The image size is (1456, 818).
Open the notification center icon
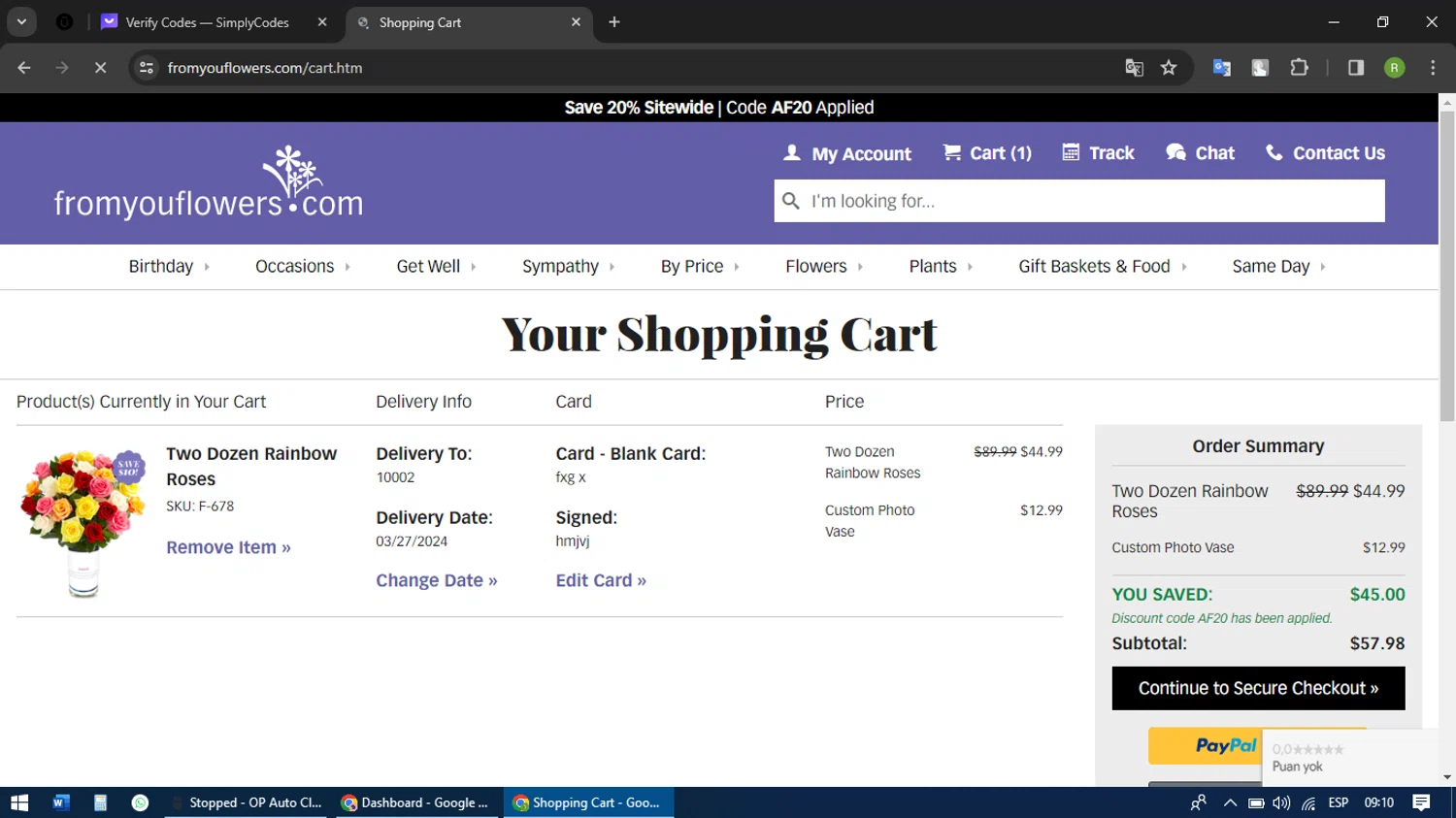coord(1421,802)
